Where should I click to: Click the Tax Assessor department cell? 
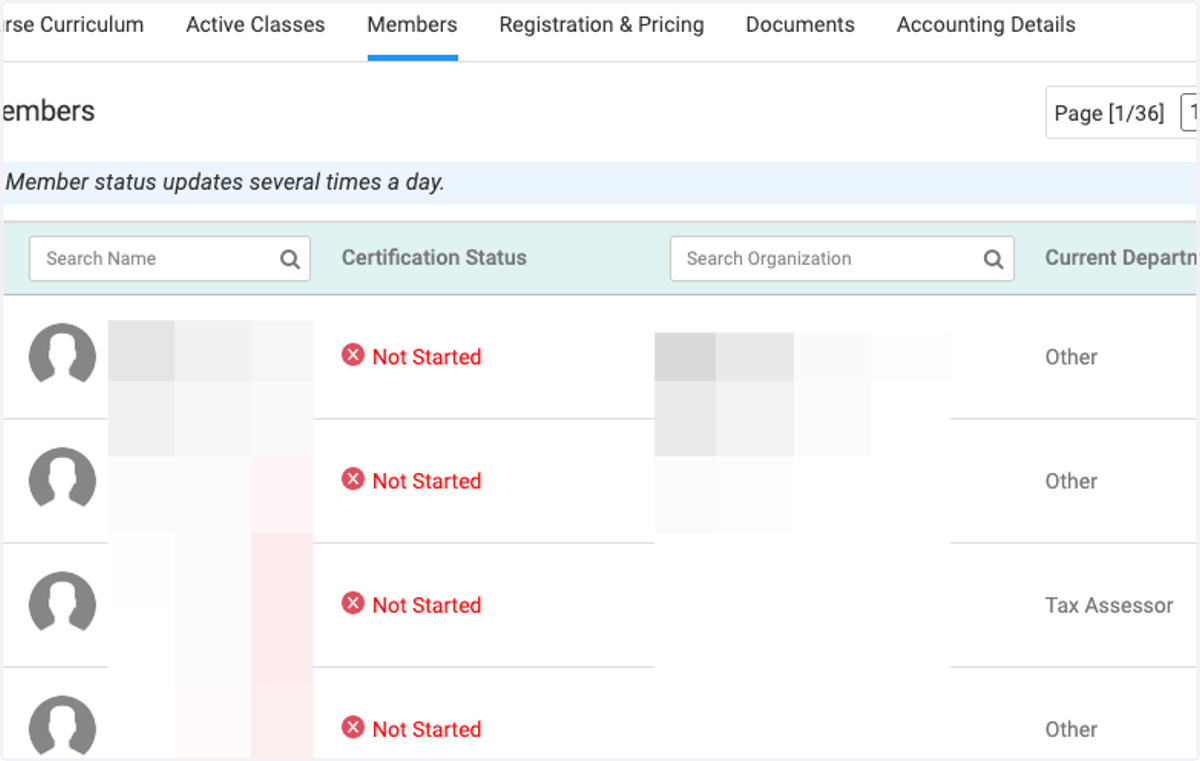[x=1109, y=605]
